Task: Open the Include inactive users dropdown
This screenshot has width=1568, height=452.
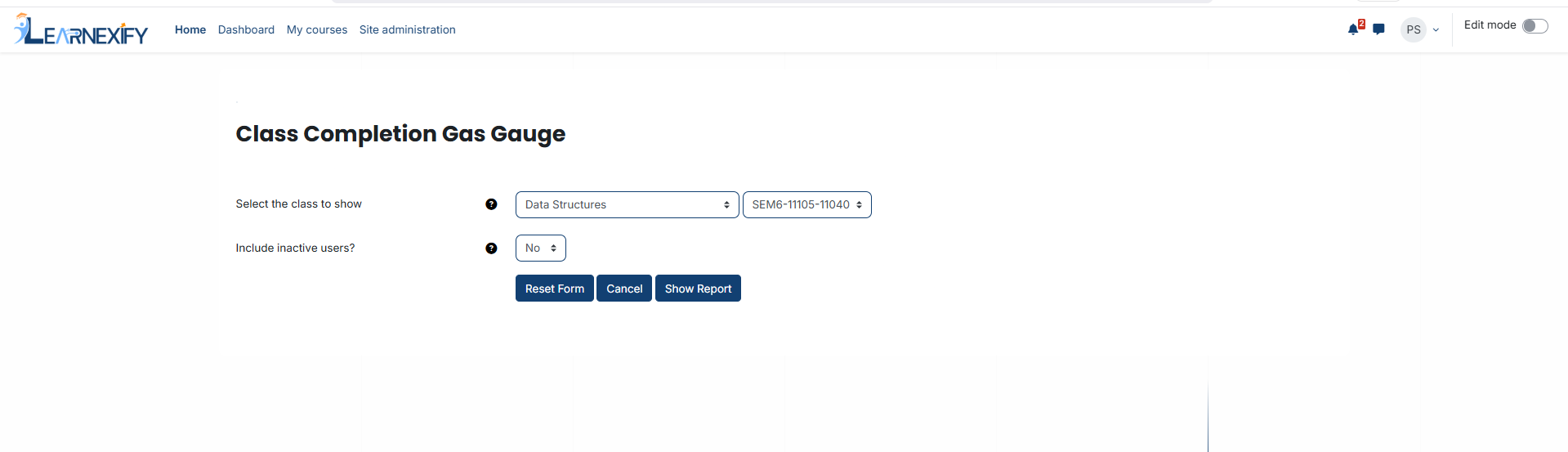Action: tap(541, 248)
